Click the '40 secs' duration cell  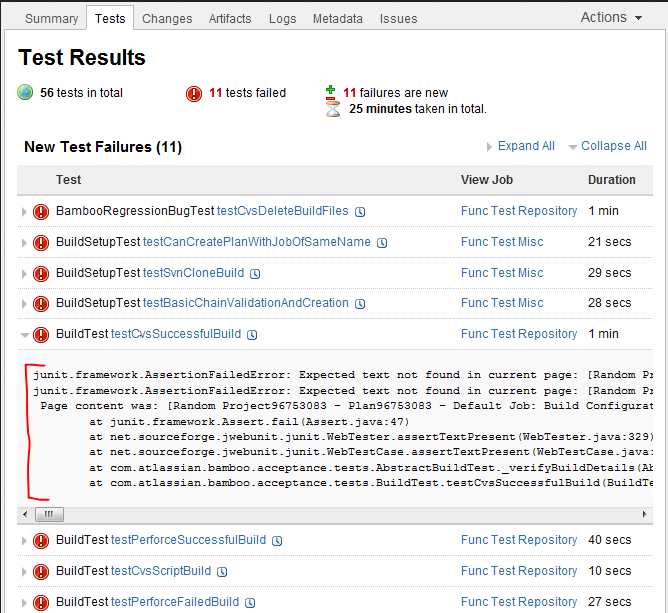pos(610,540)
